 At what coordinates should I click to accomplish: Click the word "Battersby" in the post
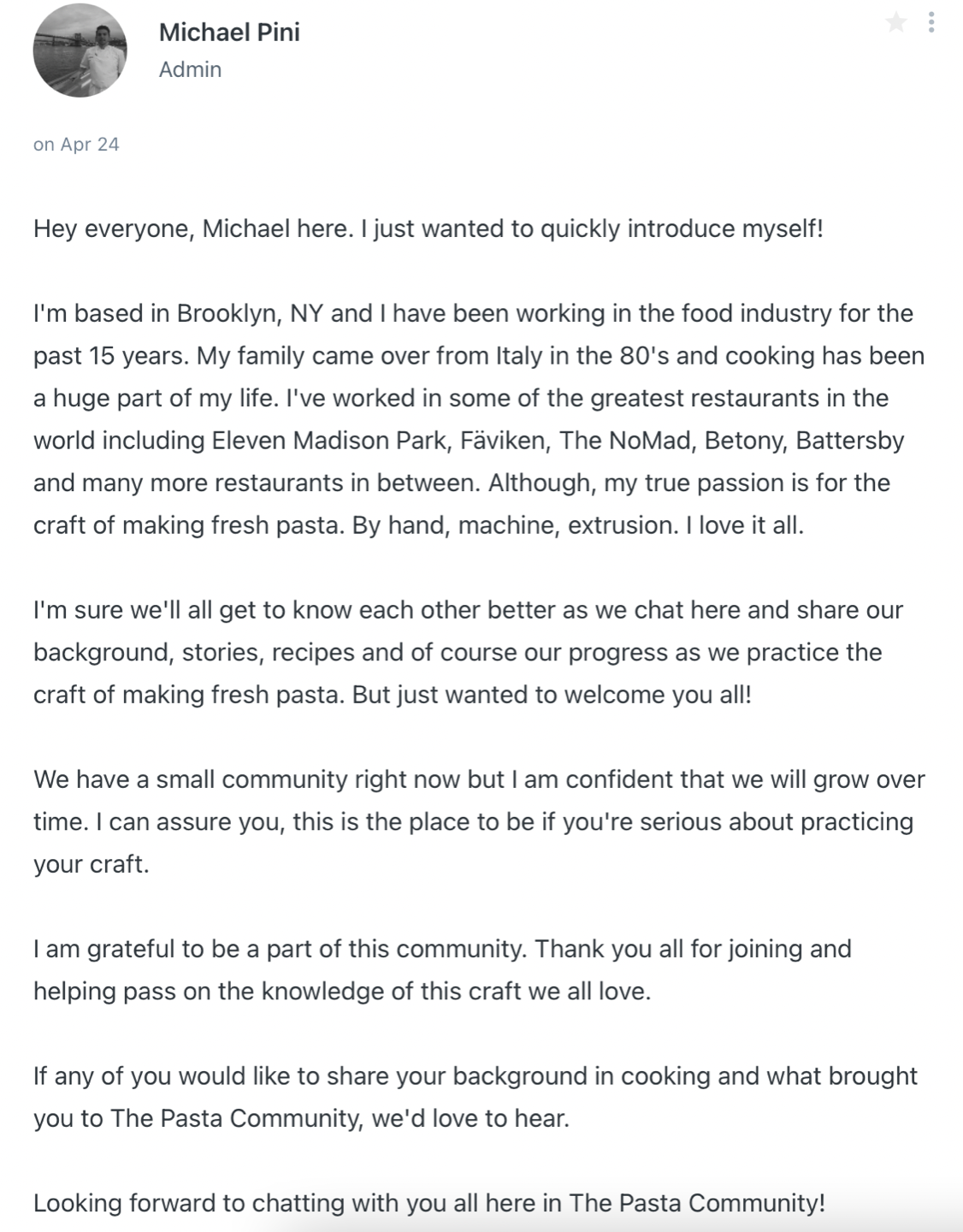(x=849, y=440)
